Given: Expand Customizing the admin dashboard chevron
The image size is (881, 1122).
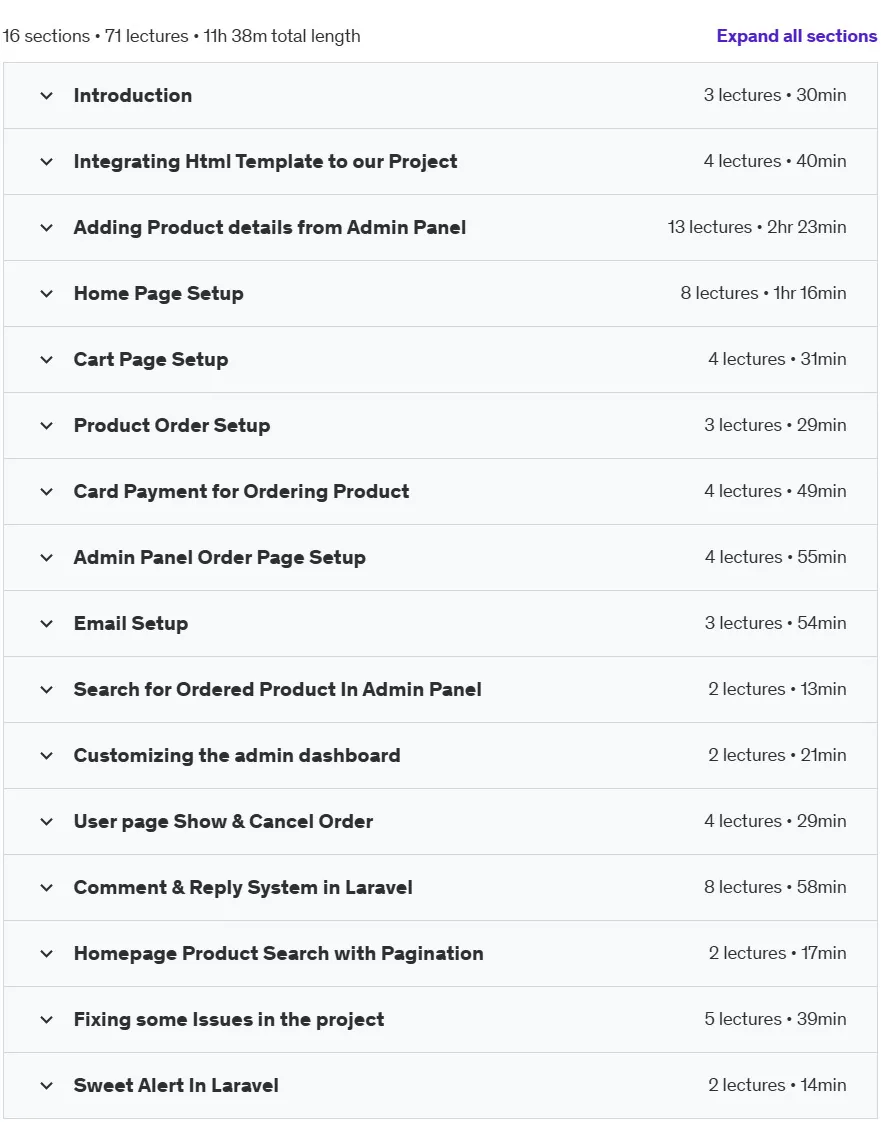Looking at the screenshot, I should (x=47, y=756).
